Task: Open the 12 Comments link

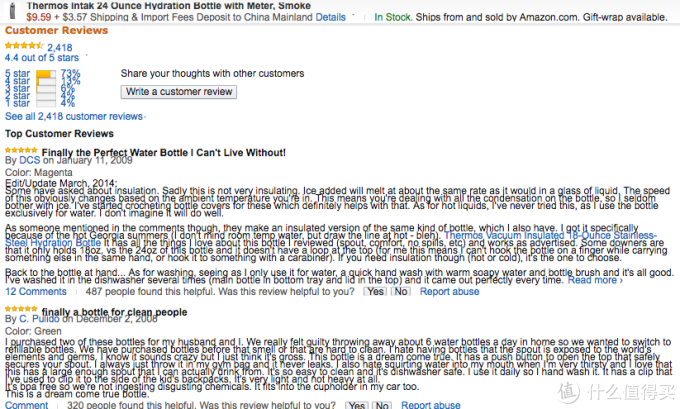Action: tap(36, 291)
